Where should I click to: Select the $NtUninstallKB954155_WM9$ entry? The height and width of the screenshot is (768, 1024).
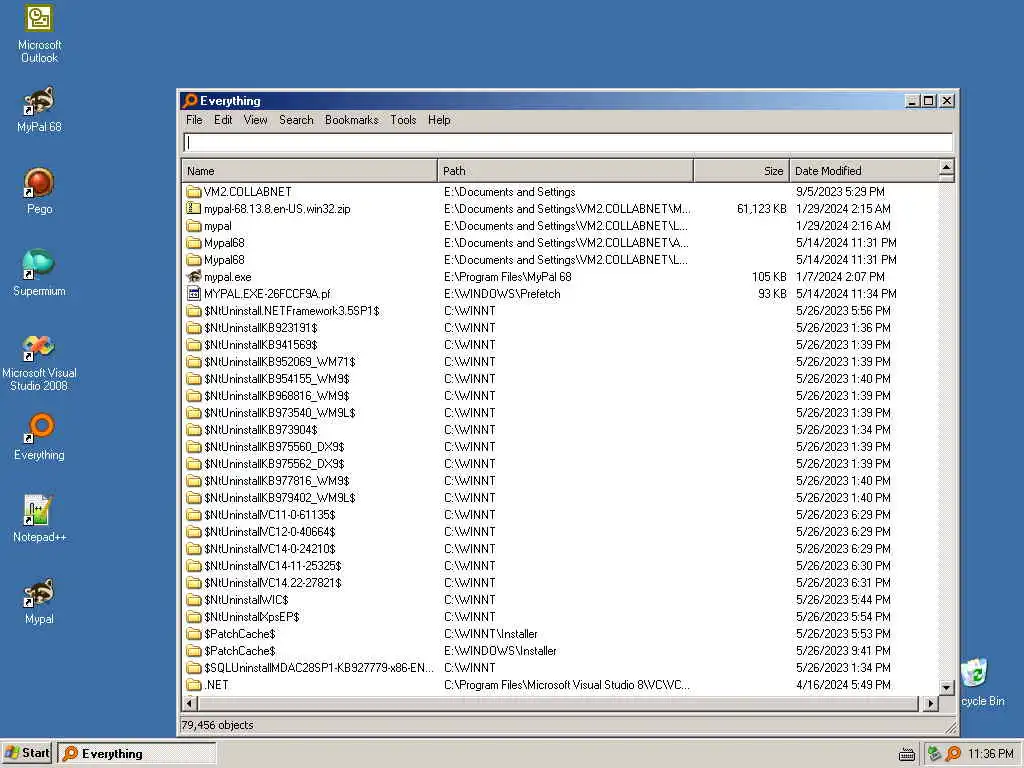(x=276, y=379)
